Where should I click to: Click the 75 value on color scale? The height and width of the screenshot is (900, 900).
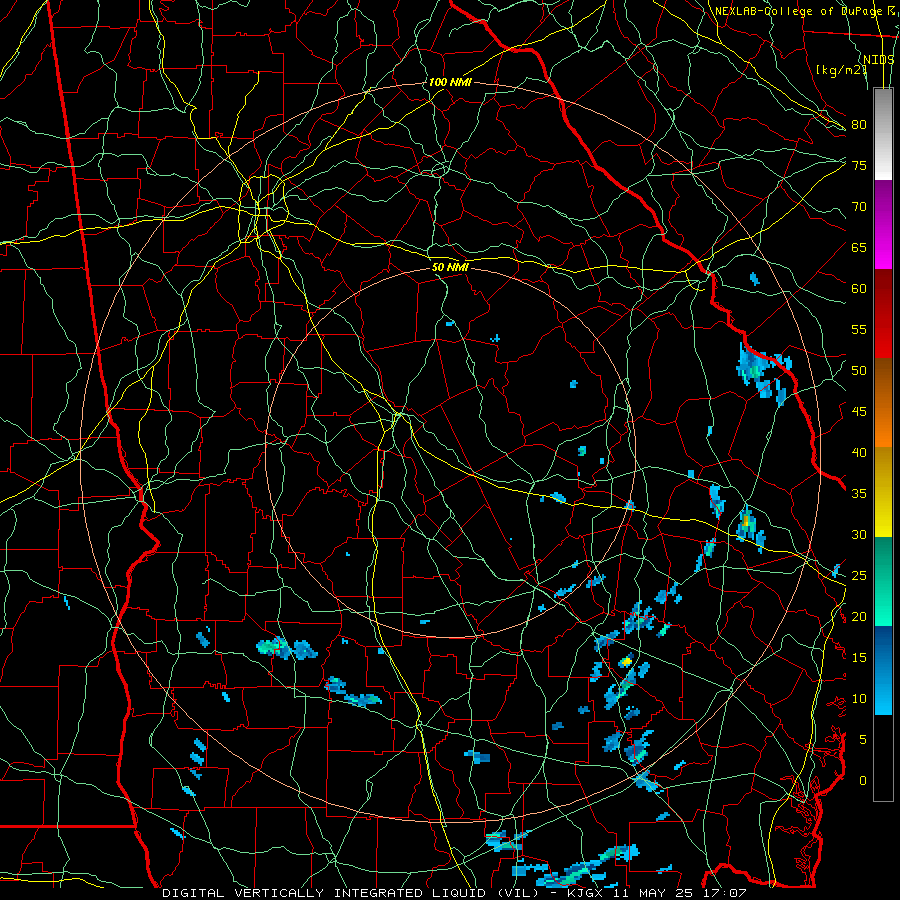(859, 165)
